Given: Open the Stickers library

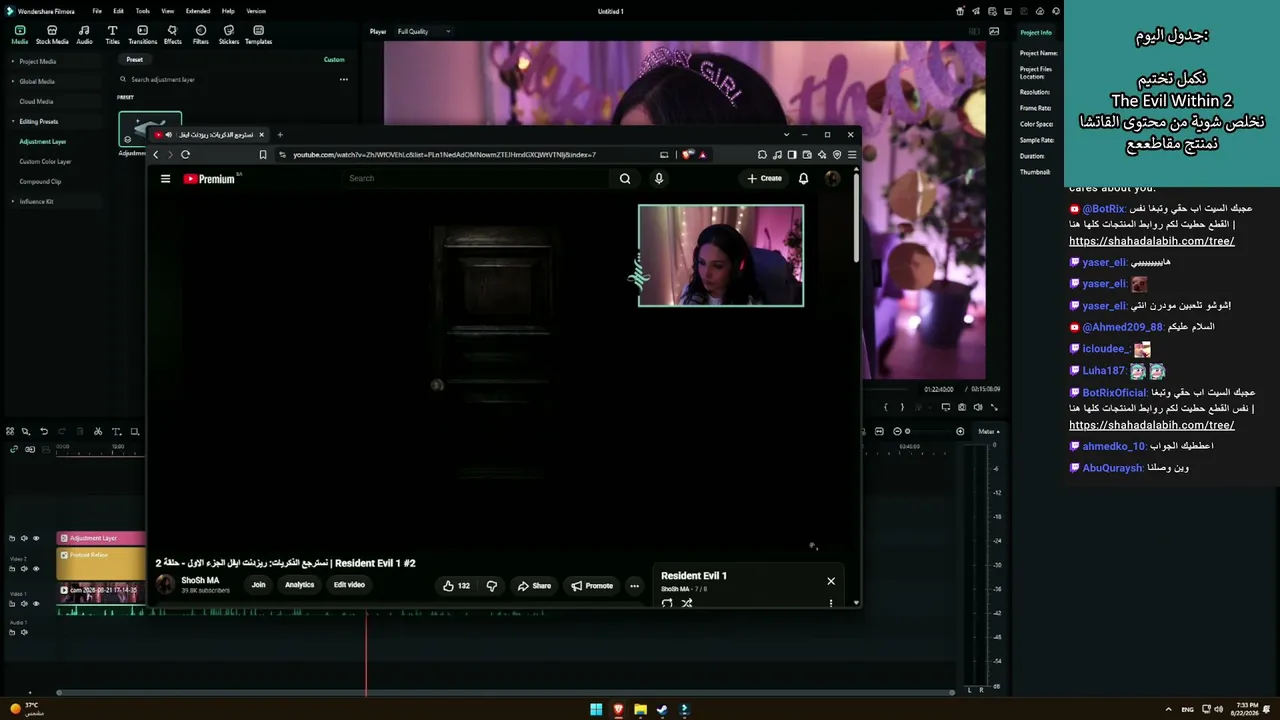Looking at the screenshot, I should pyautogui.click(x=229, y=35).
